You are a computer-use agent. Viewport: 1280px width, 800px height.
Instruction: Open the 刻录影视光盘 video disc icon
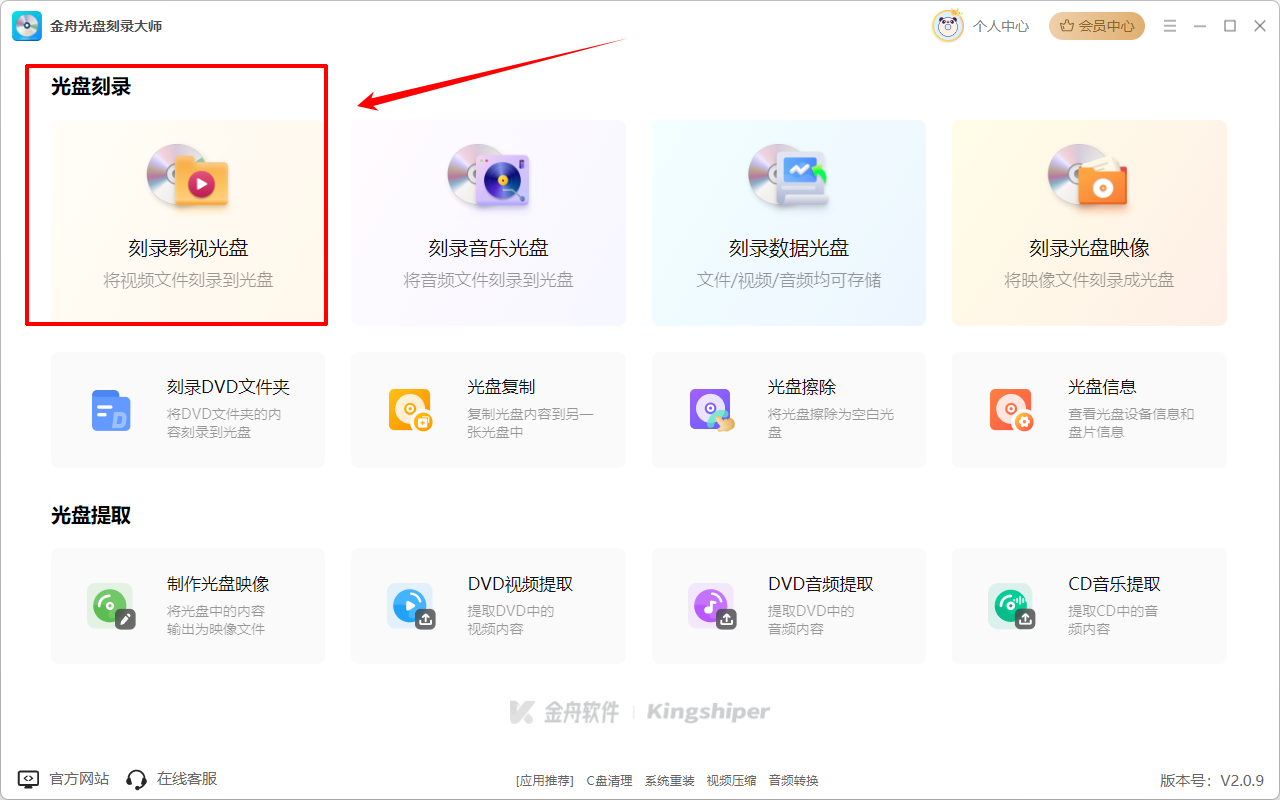click(188, 176)
